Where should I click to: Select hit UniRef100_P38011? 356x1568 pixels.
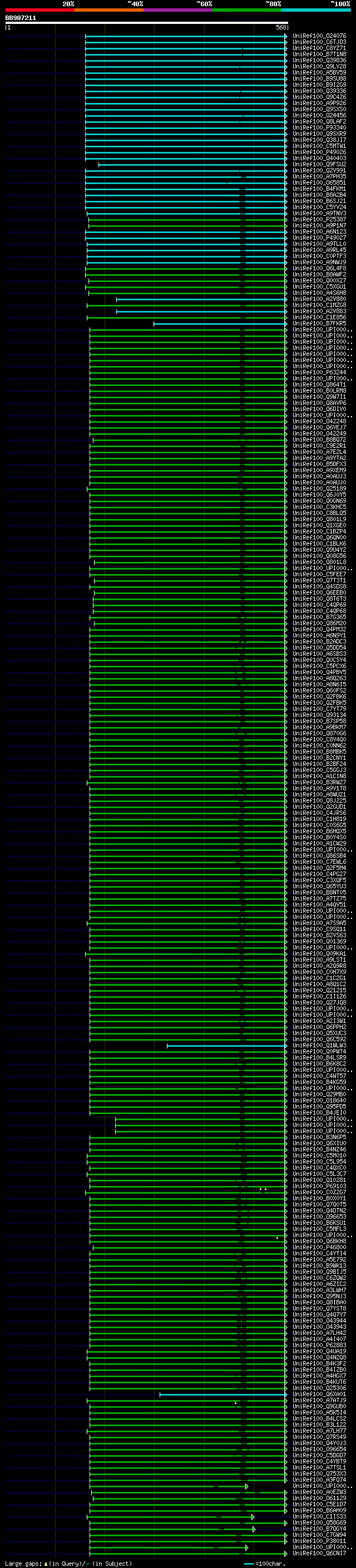(319, 1541)
